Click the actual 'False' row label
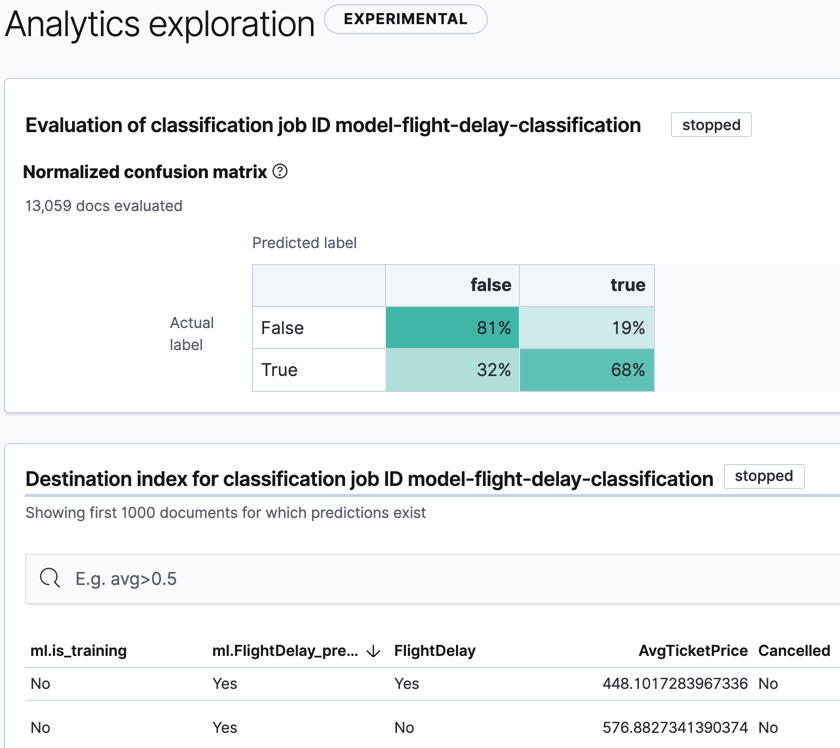Viewport: 840px width, 748px height. pyautogui.click(x=283, y=328)
